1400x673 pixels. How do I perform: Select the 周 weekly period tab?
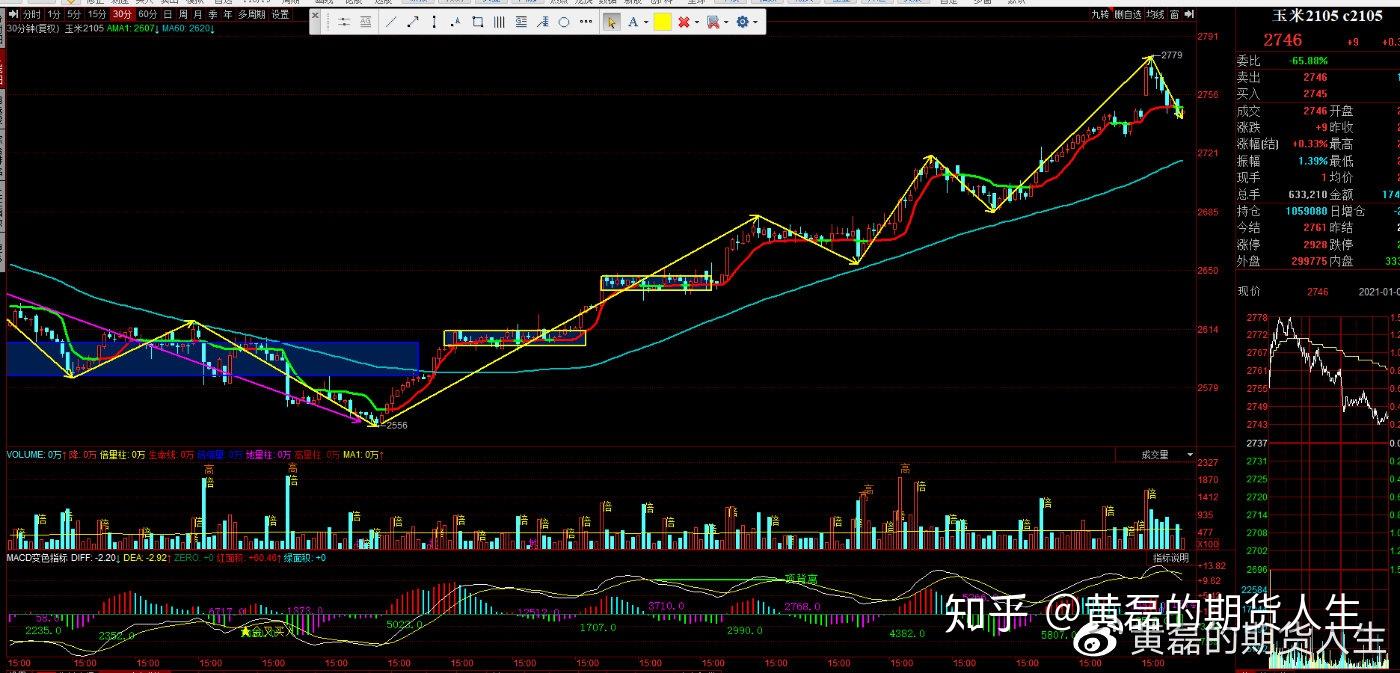182,15
